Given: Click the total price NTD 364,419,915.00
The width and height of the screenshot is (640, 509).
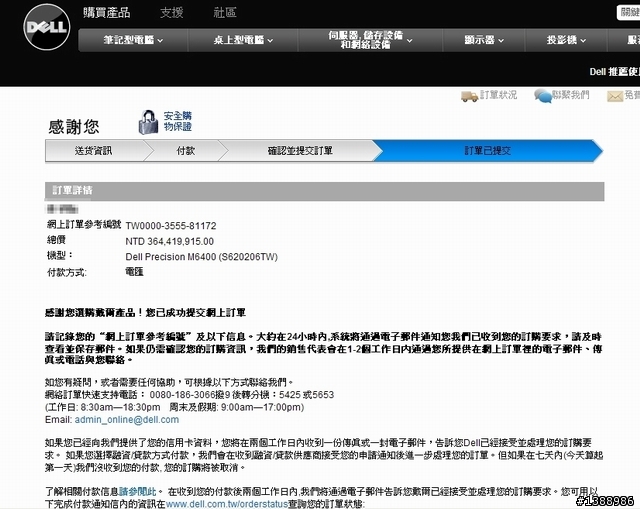Looking at the screenshot, I should (x=169, y=241).
